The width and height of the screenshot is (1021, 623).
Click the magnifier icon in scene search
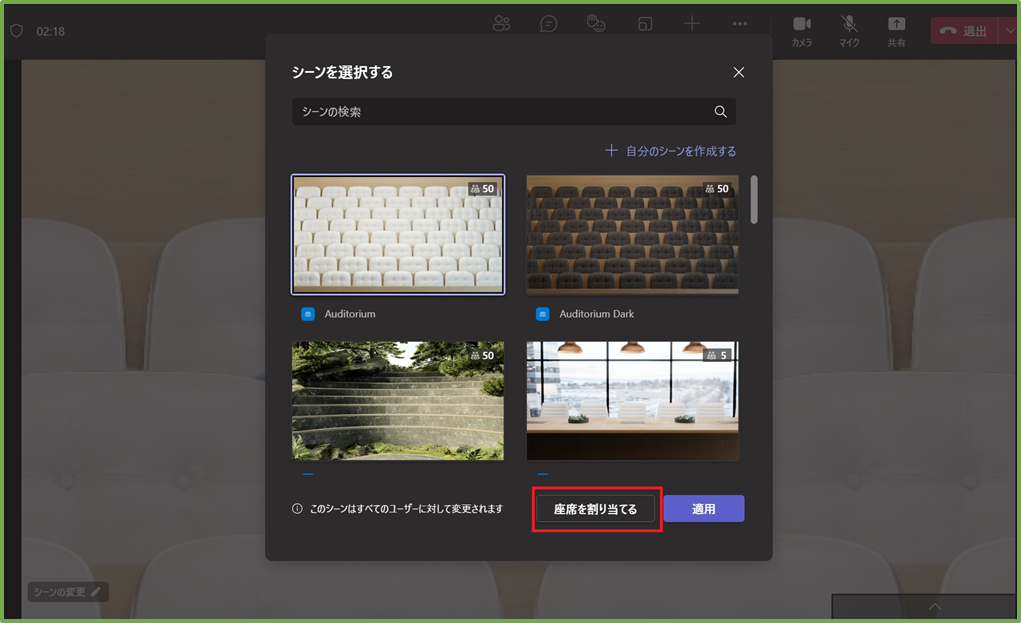pos(720,112)
